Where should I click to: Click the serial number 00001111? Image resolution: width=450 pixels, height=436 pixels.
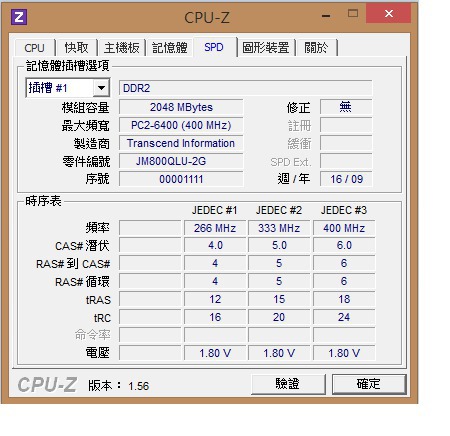181,179
